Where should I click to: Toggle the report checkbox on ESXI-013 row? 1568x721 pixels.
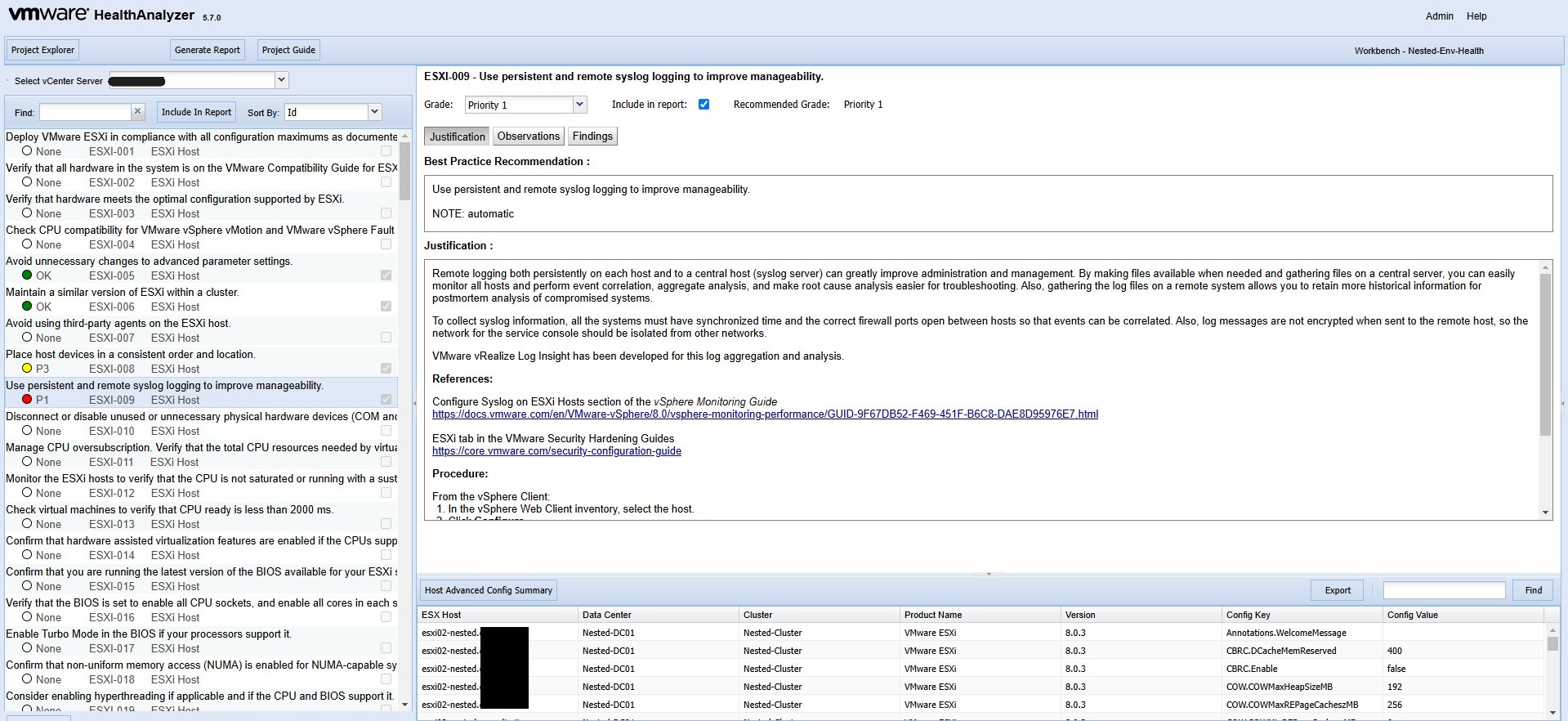(386, 524)
